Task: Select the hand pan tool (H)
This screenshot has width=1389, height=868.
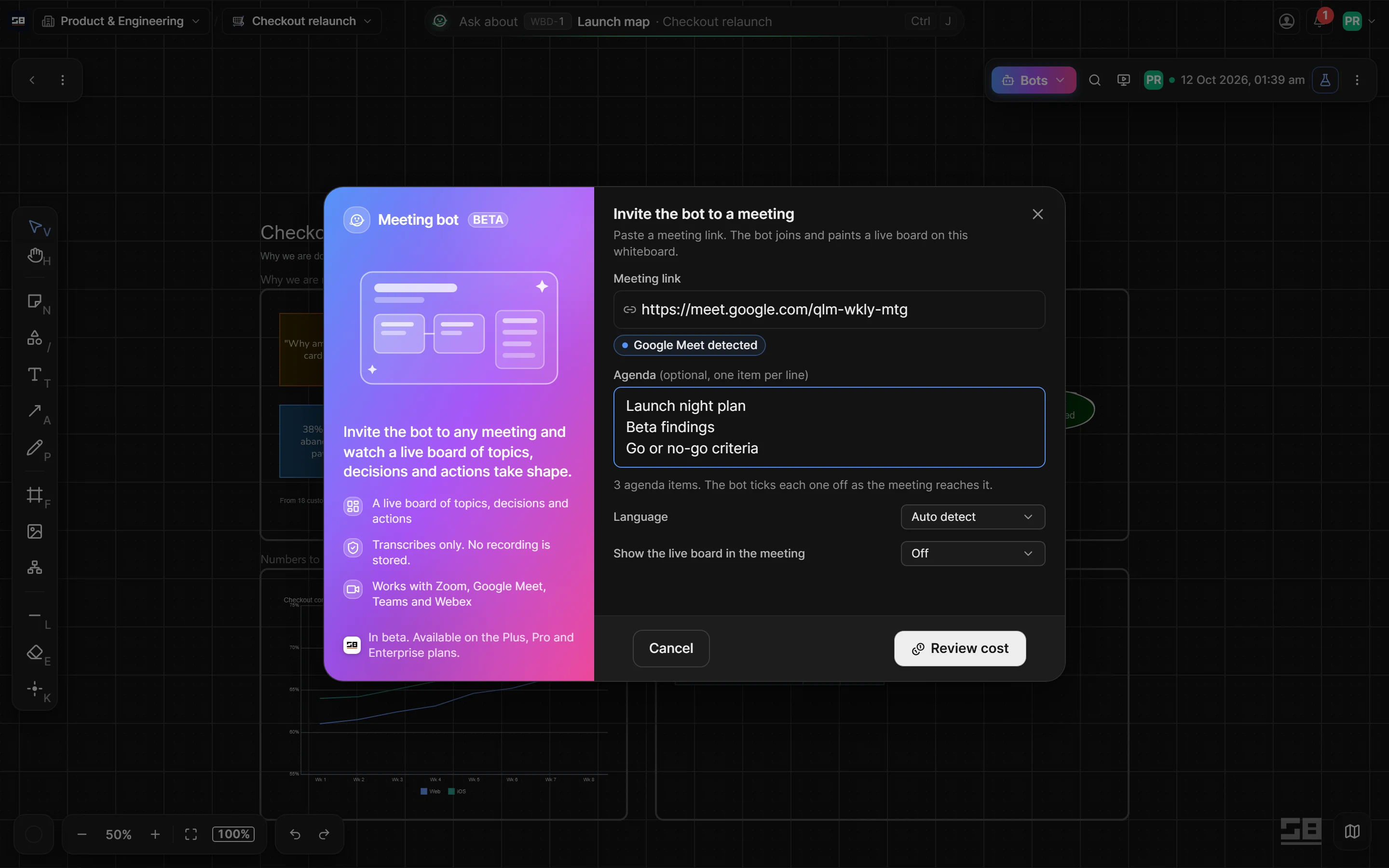Action: pyautogui.click(x=35, y=255)
